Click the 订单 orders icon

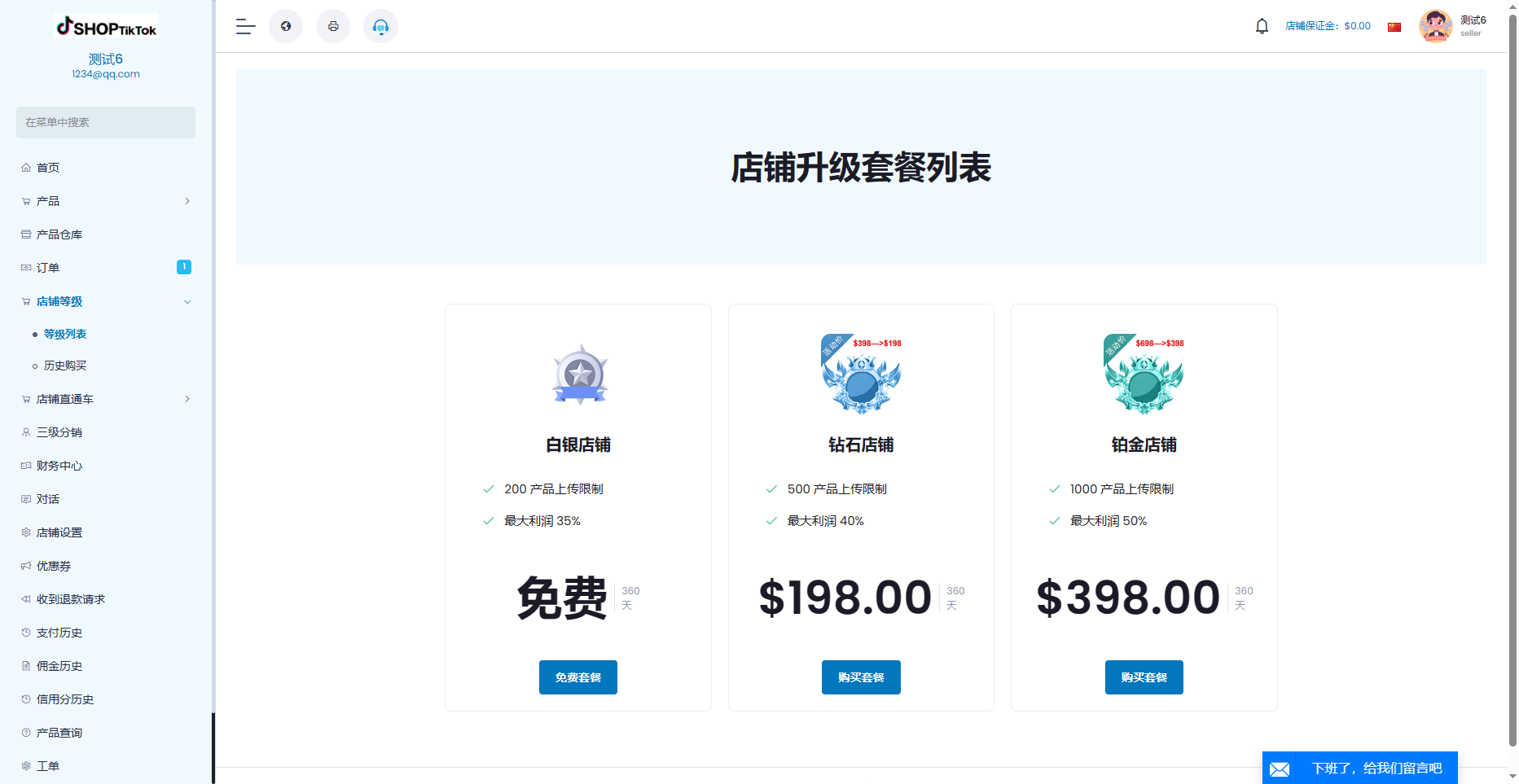coord(26,268)
